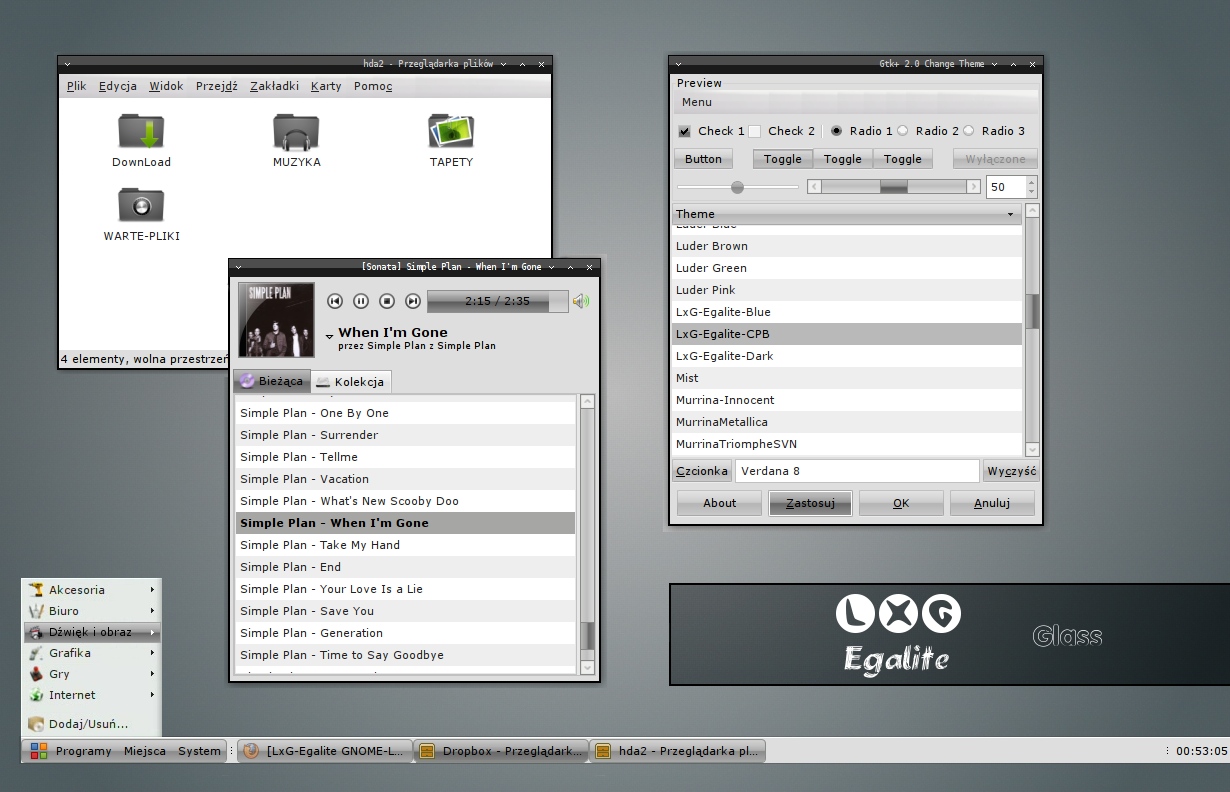This screenshot has height=792, width=1230.
Task: Select Radio 3 option
Action: [x=969, y=131]
